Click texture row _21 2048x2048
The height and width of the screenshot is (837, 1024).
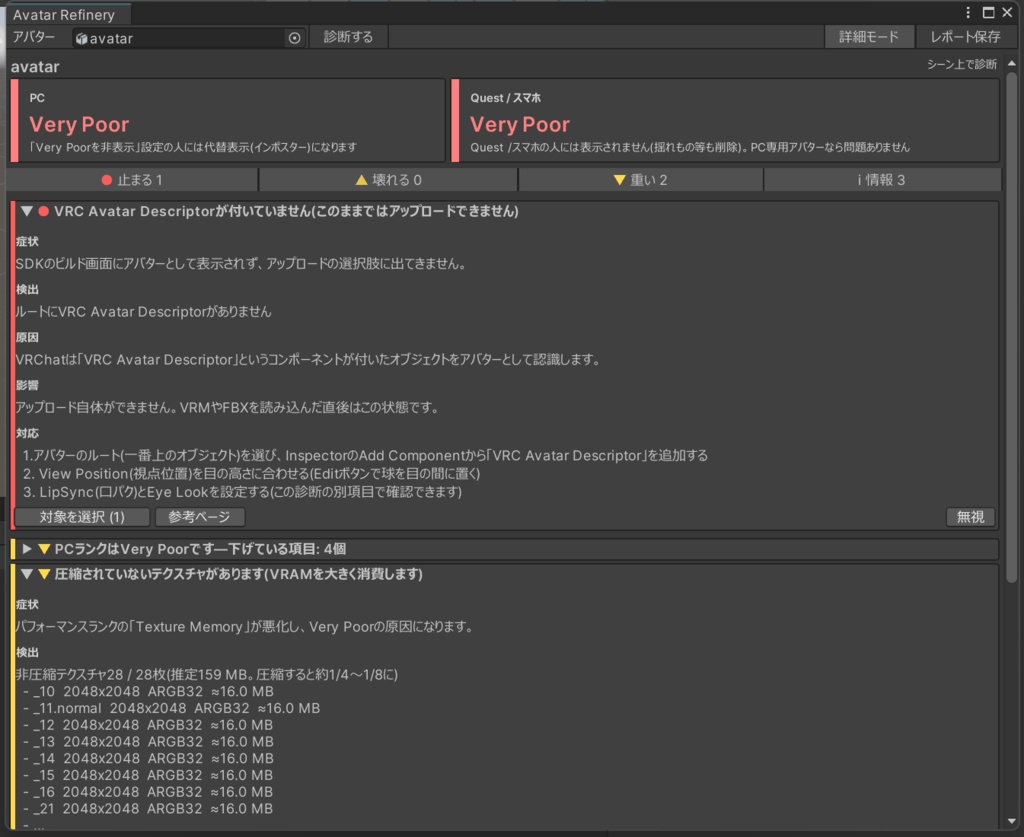[148, 809]
